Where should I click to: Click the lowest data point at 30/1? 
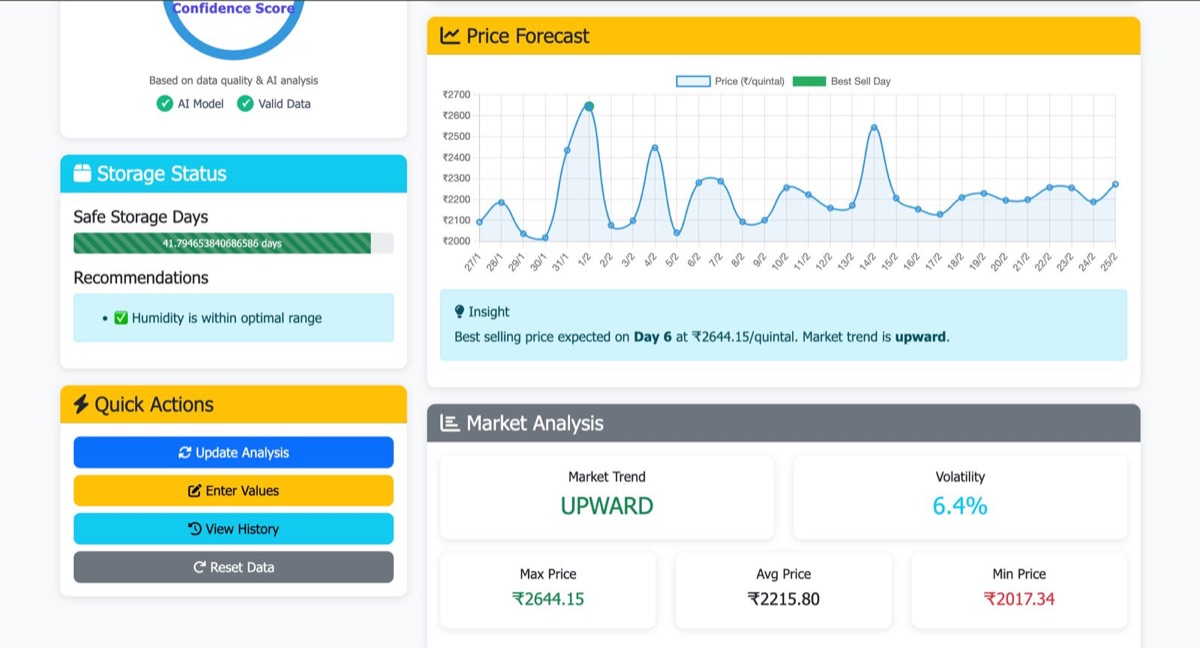[545, 238]
